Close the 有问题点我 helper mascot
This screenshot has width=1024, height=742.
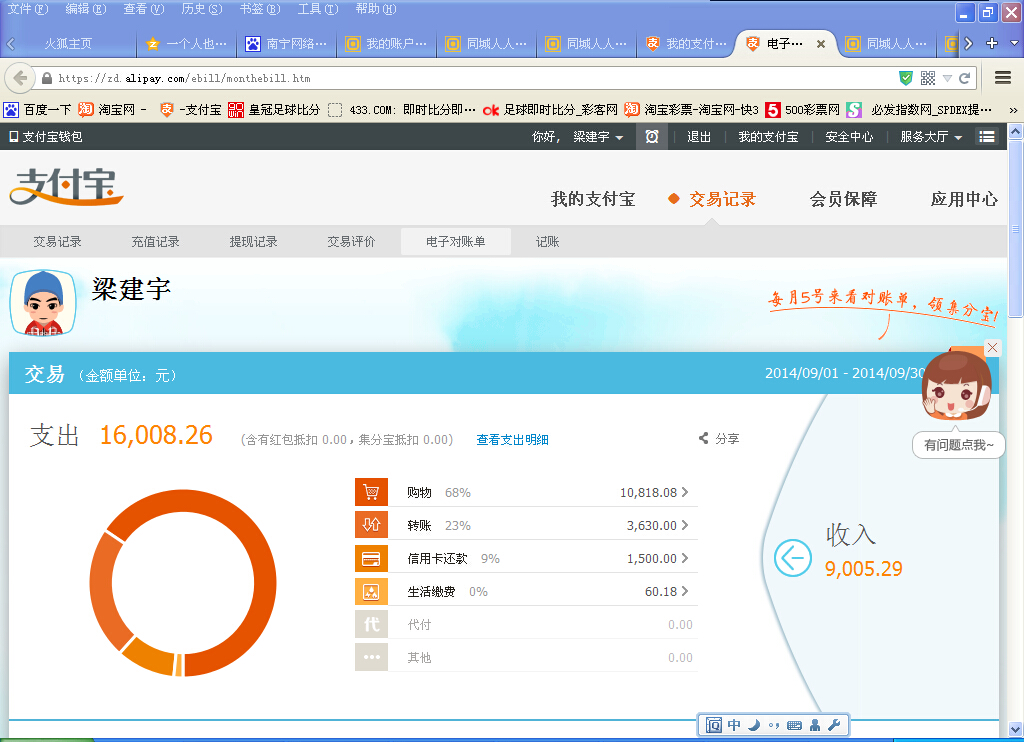(x=992, y=347)
